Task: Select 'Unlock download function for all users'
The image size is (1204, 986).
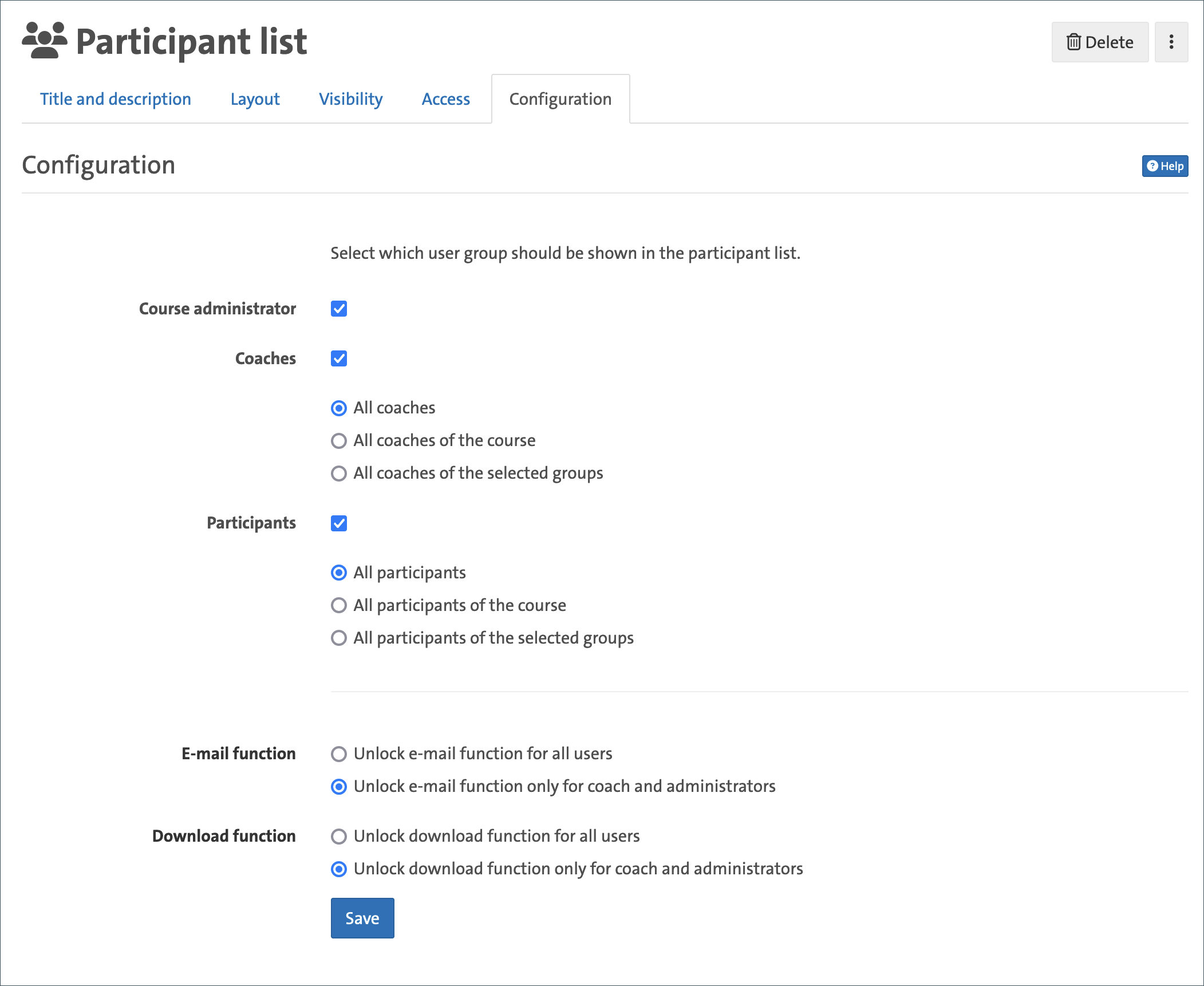Action: click(x=340, y=836)
